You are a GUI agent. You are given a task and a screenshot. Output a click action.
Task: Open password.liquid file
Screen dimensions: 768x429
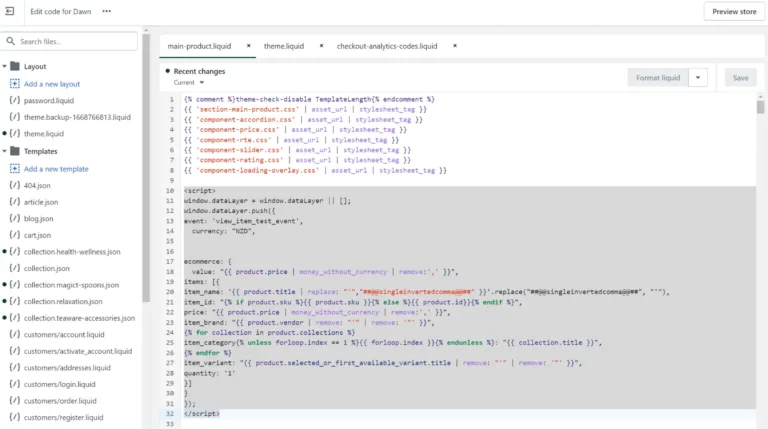[x=49, y=101]
